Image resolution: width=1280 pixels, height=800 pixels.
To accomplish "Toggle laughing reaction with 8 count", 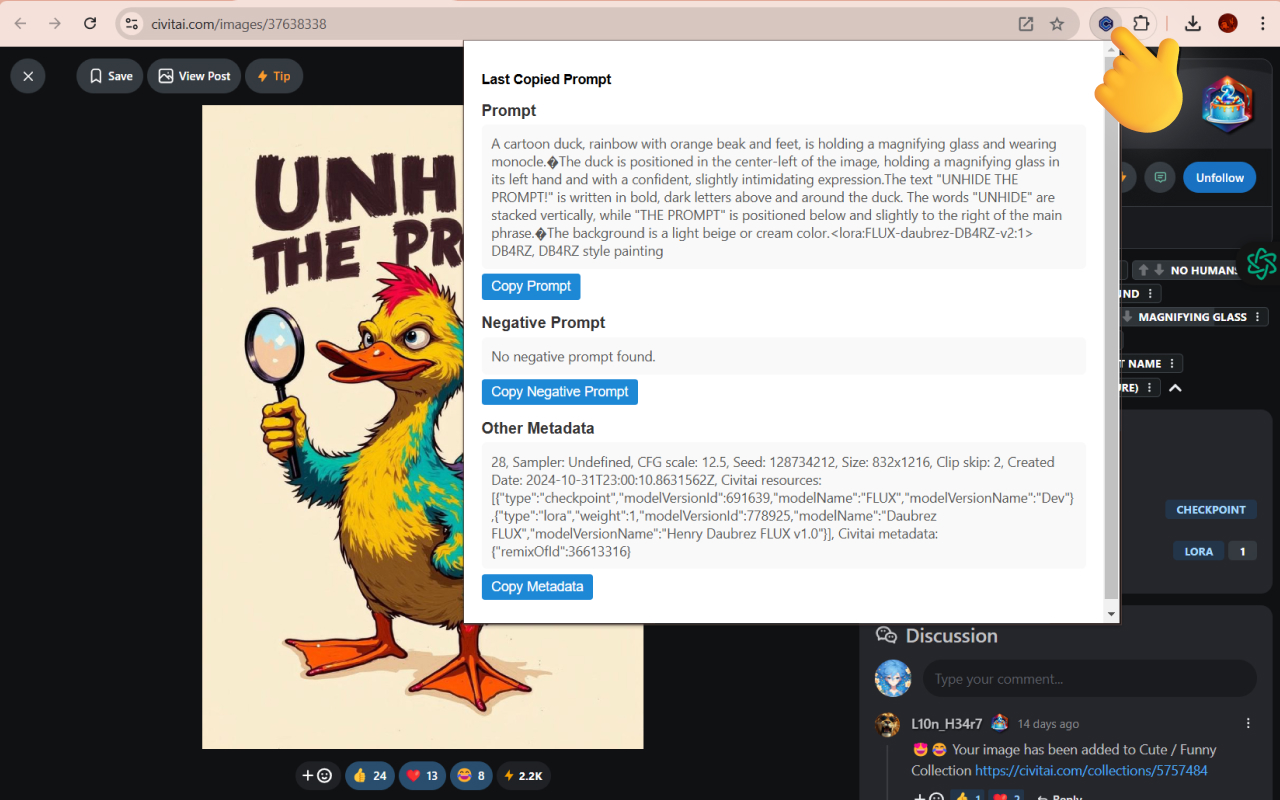I will click(470, 775).
